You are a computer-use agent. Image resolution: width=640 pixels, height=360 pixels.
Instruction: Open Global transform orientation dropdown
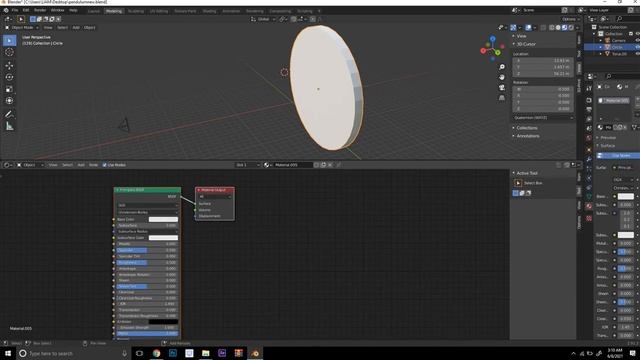pos(262,19)
